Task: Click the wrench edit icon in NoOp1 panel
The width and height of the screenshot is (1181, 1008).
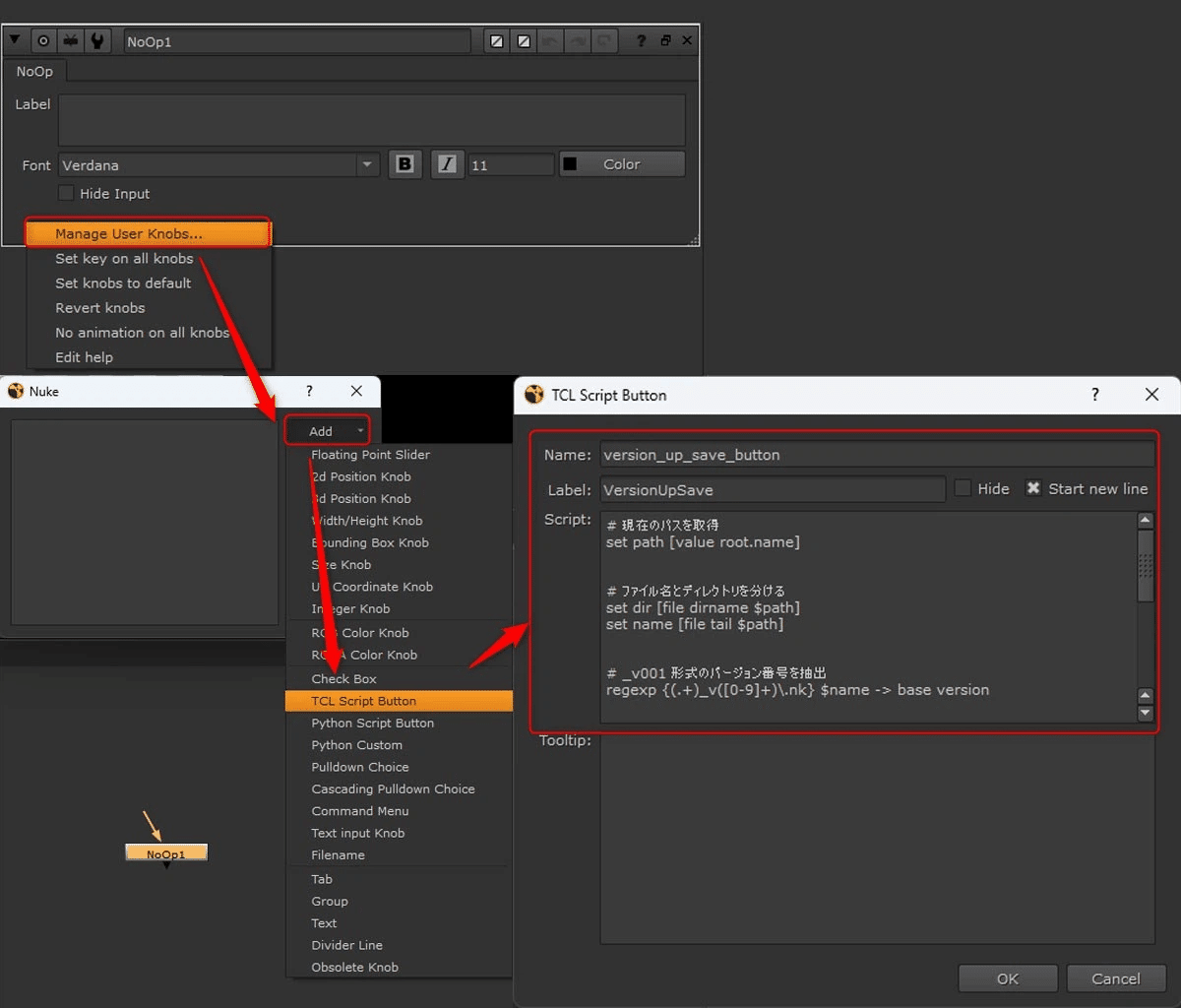Action: (x=96, y=41)
